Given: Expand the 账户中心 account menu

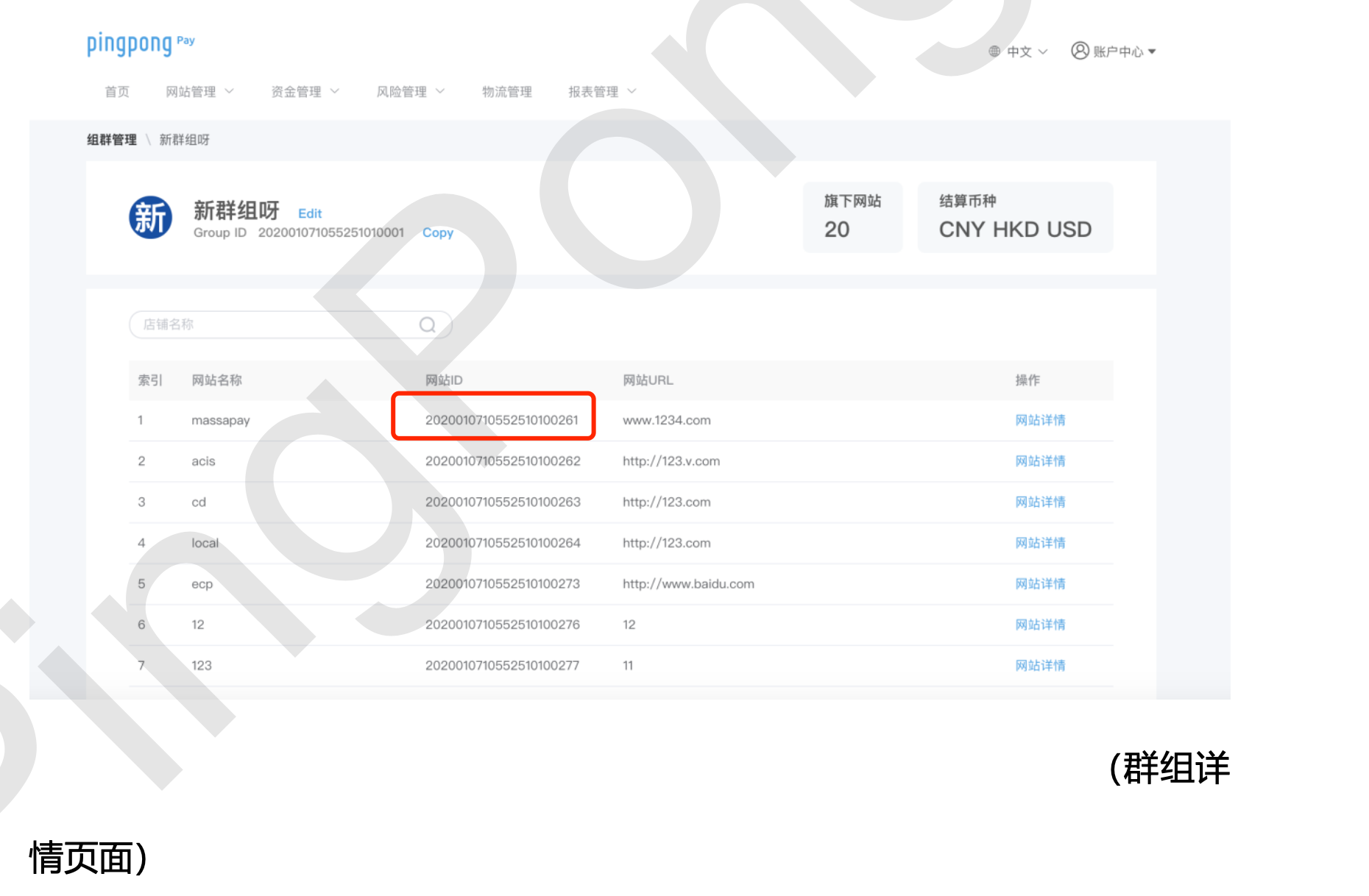Looking at the screenshot, I should (x=1124, y=51).
